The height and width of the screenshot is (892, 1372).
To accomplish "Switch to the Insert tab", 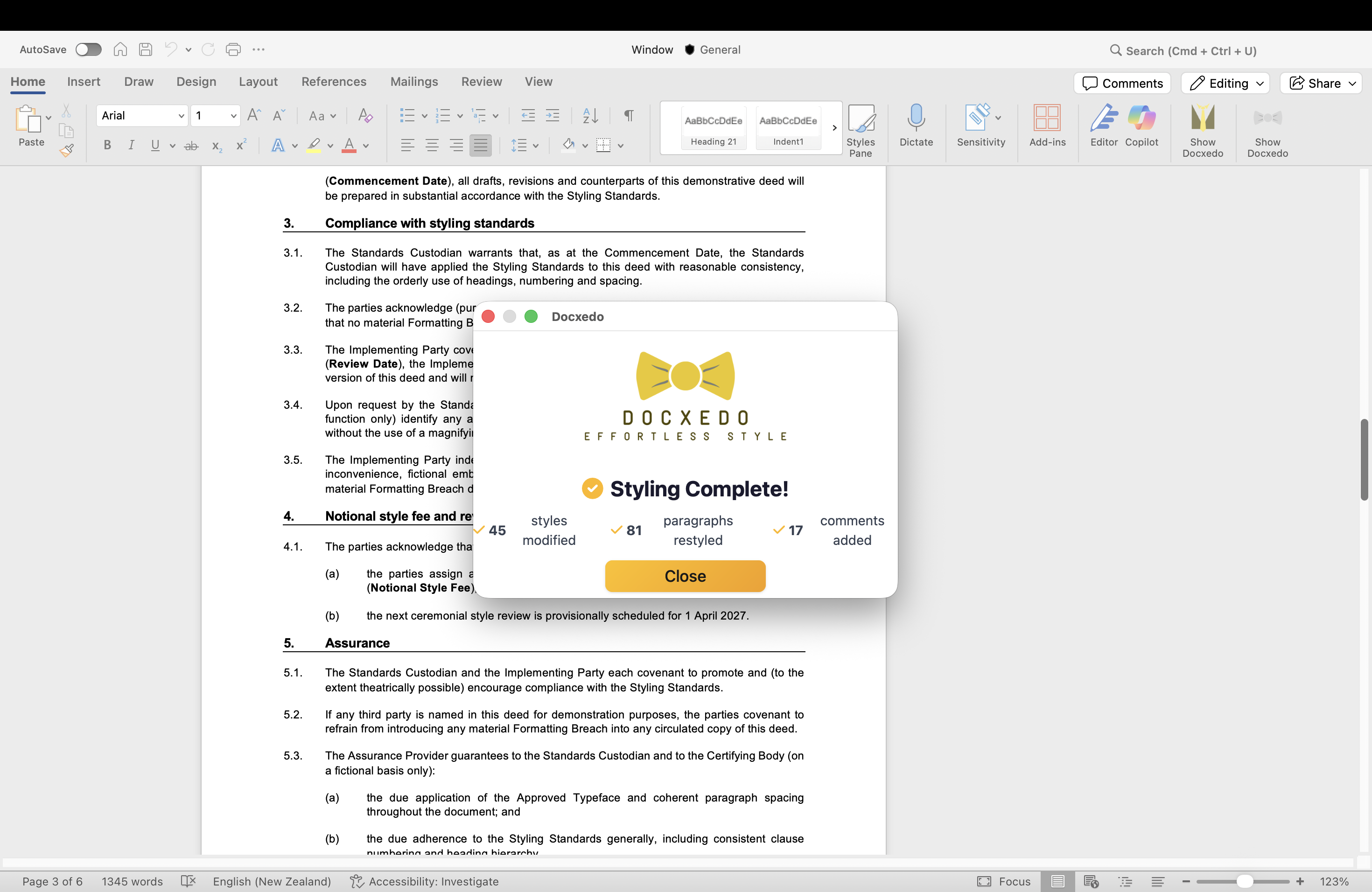I will 84,82.
